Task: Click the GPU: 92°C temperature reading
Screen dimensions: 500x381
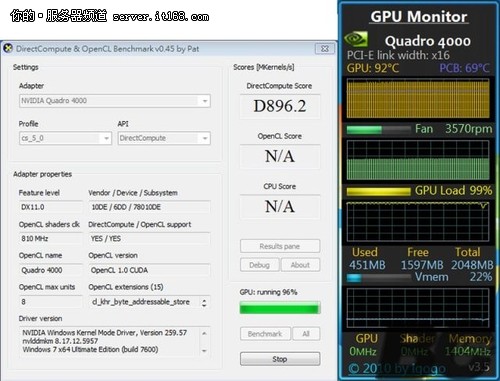Action: pyautogui.click(x=373, y=68)
